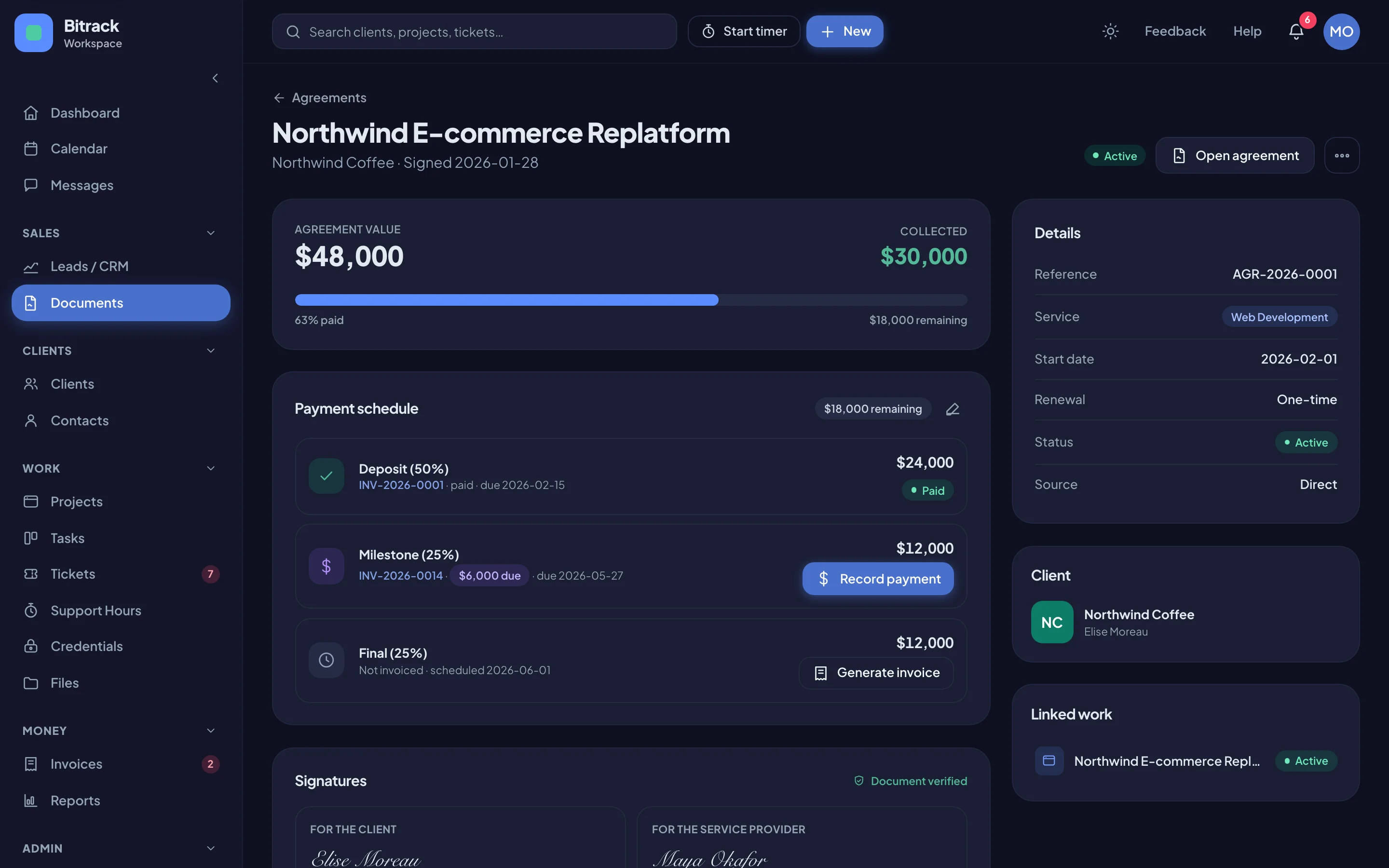The image size is (1389, 868).
Task: Click the Final payment clock icon
Action: coord(326,660)
